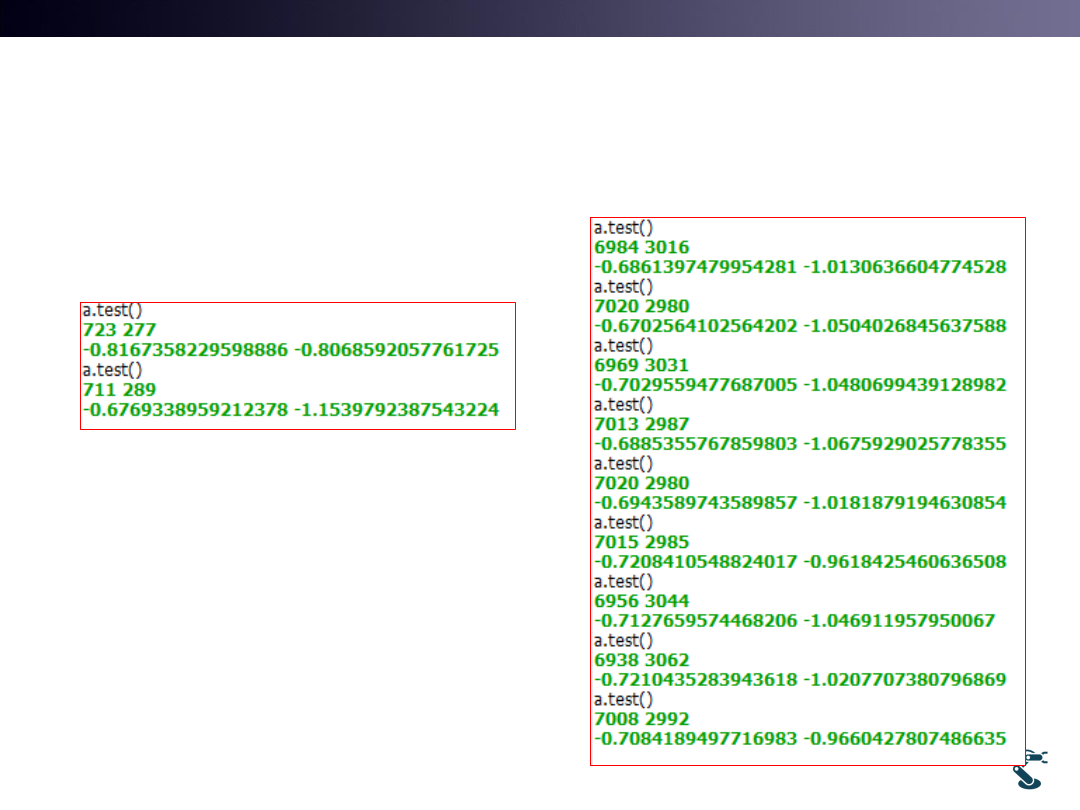Click the output line '7008 2992'

coord(641,719)
